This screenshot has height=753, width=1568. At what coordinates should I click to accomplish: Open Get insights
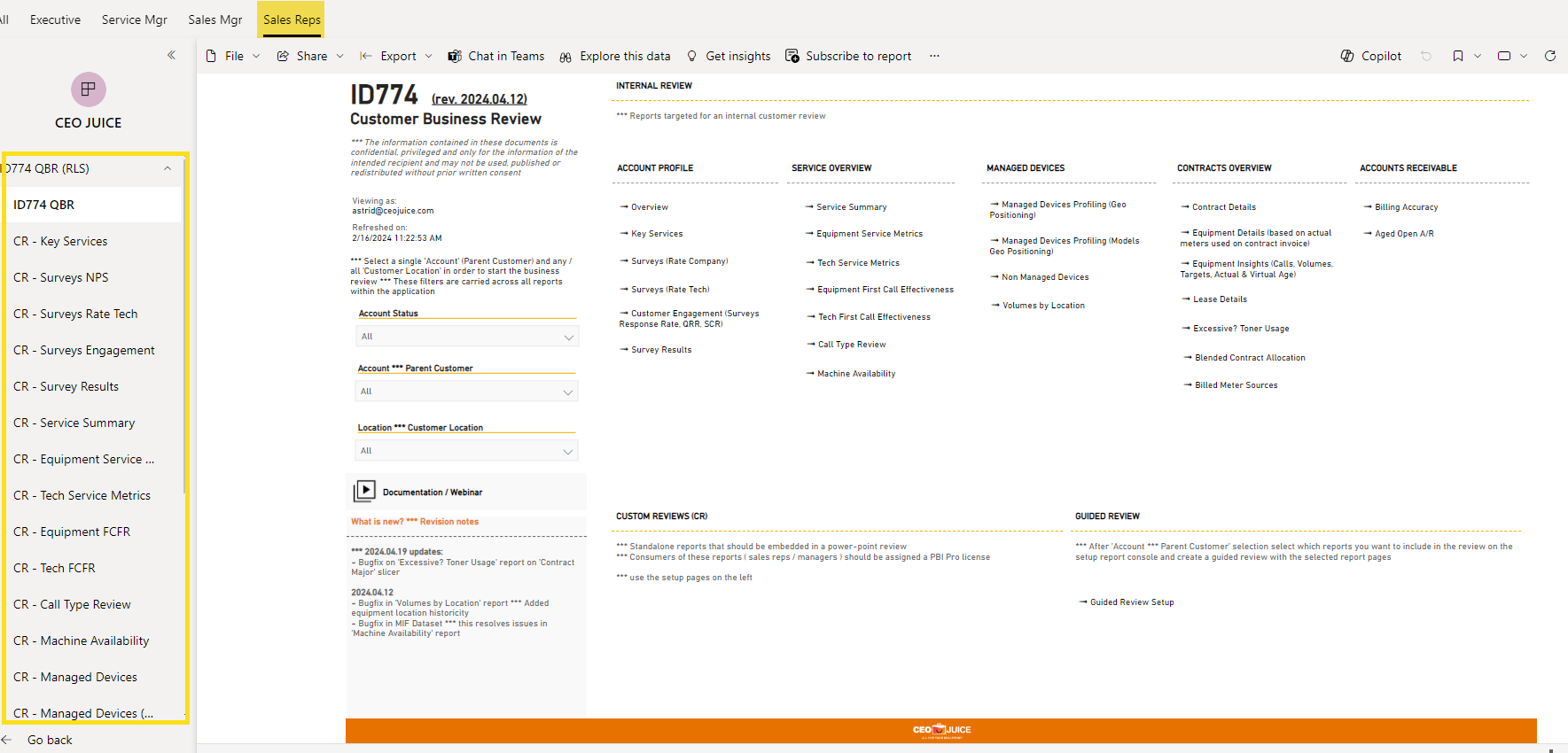point(729,56)
